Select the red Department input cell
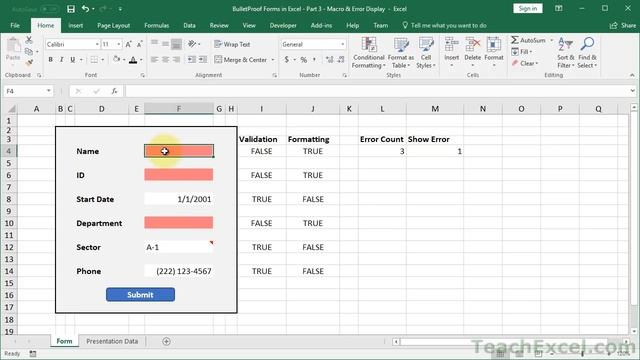 tap(178, 223)
